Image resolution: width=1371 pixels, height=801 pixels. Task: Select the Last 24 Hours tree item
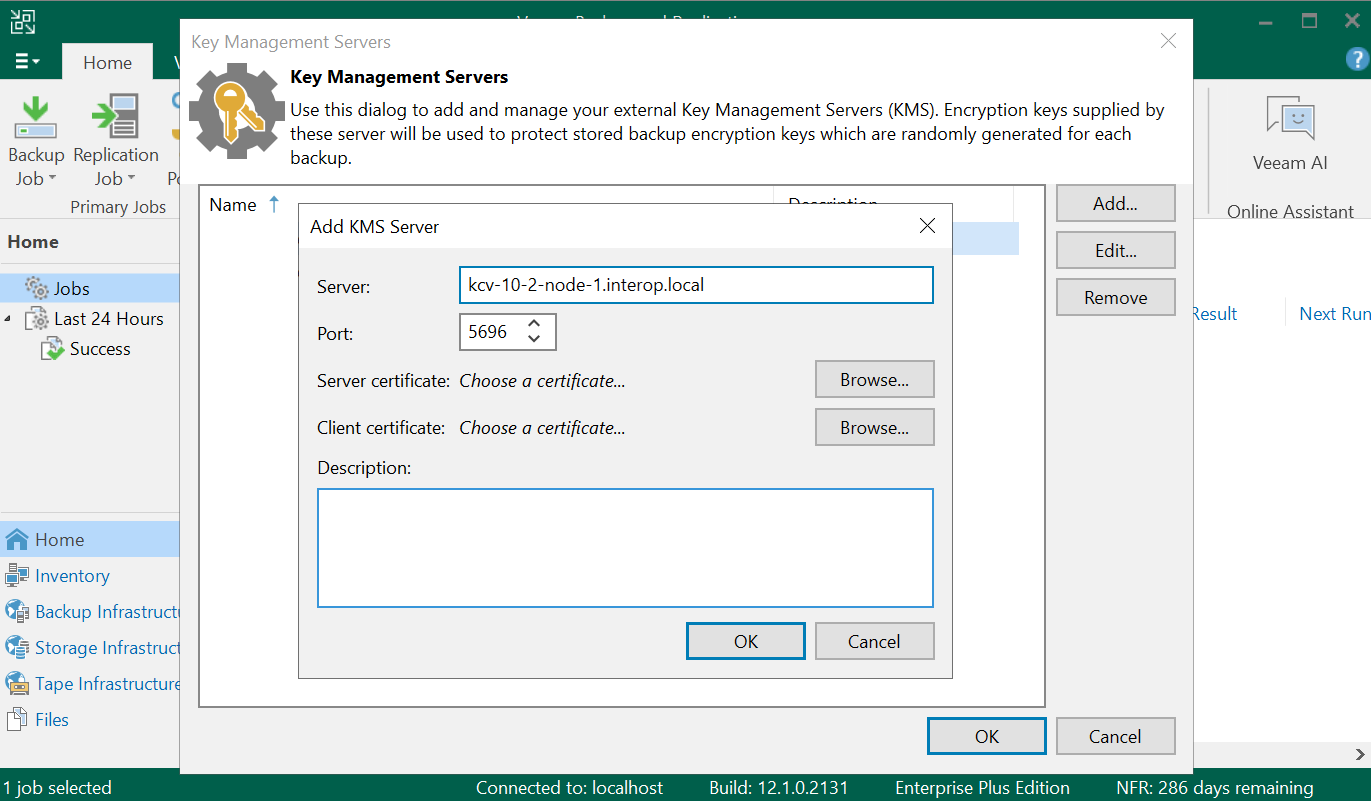(x=108, y=319)
